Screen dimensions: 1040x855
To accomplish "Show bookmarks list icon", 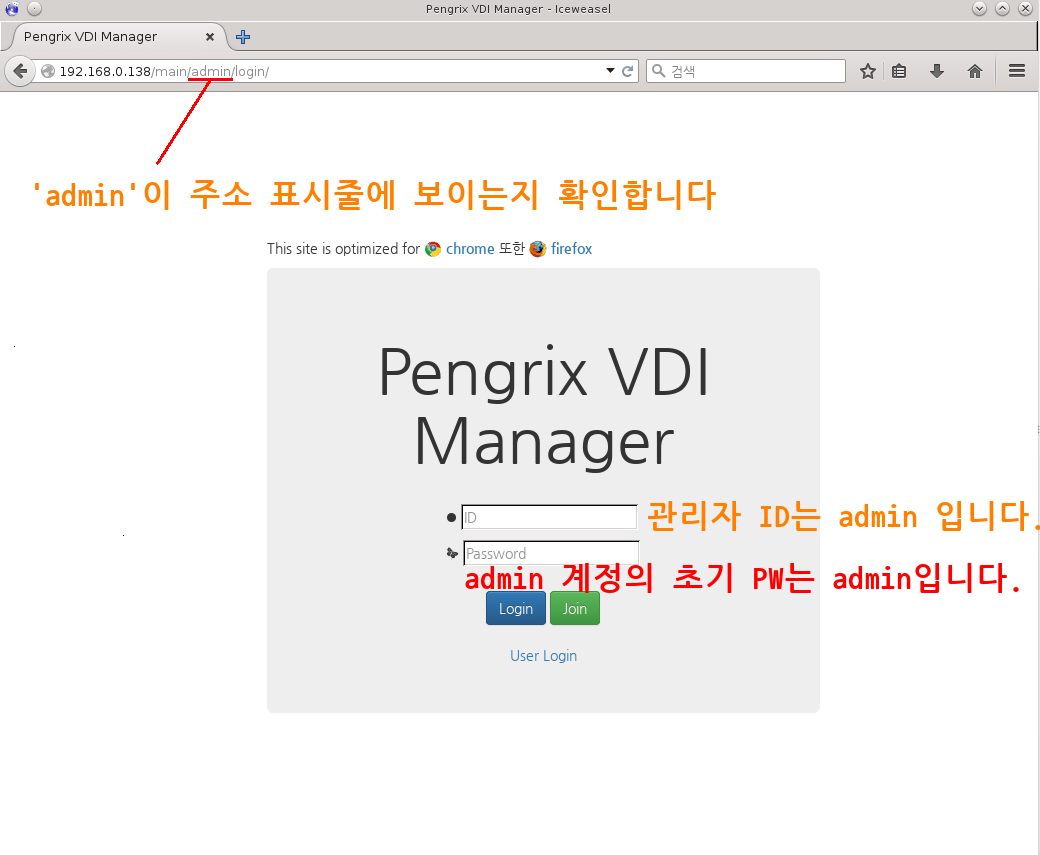I will (899, 71).
